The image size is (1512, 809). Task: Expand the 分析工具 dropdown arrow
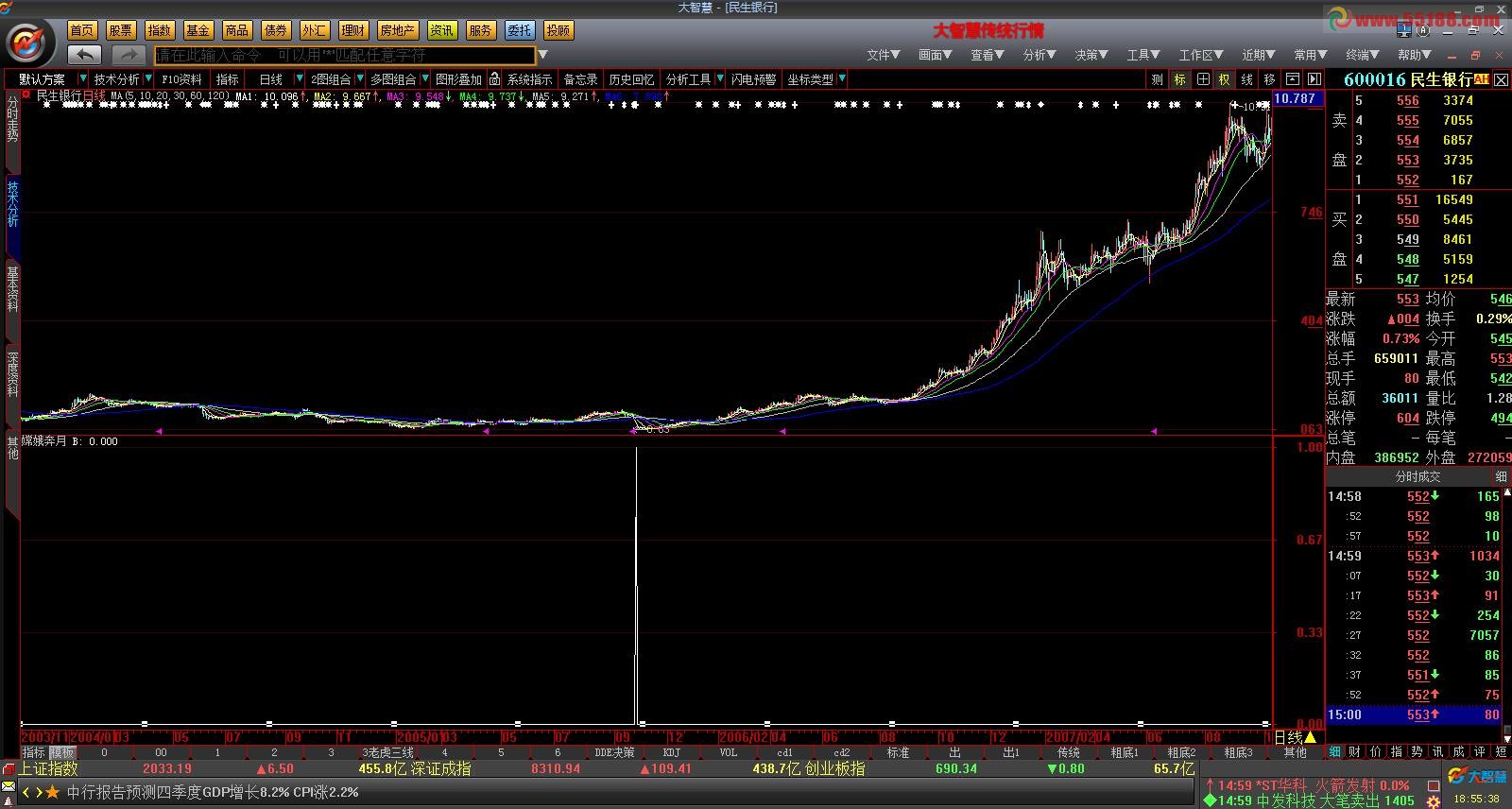point(720,79)
